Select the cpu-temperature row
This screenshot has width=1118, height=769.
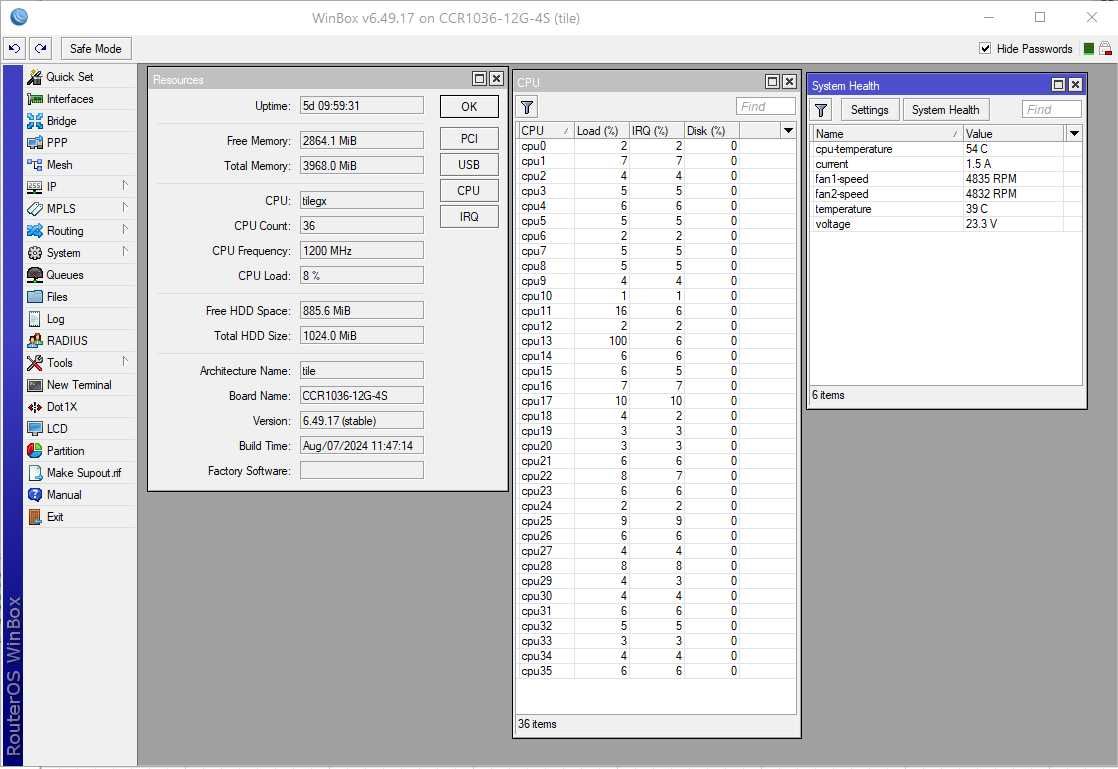click(x=946, y=149)
